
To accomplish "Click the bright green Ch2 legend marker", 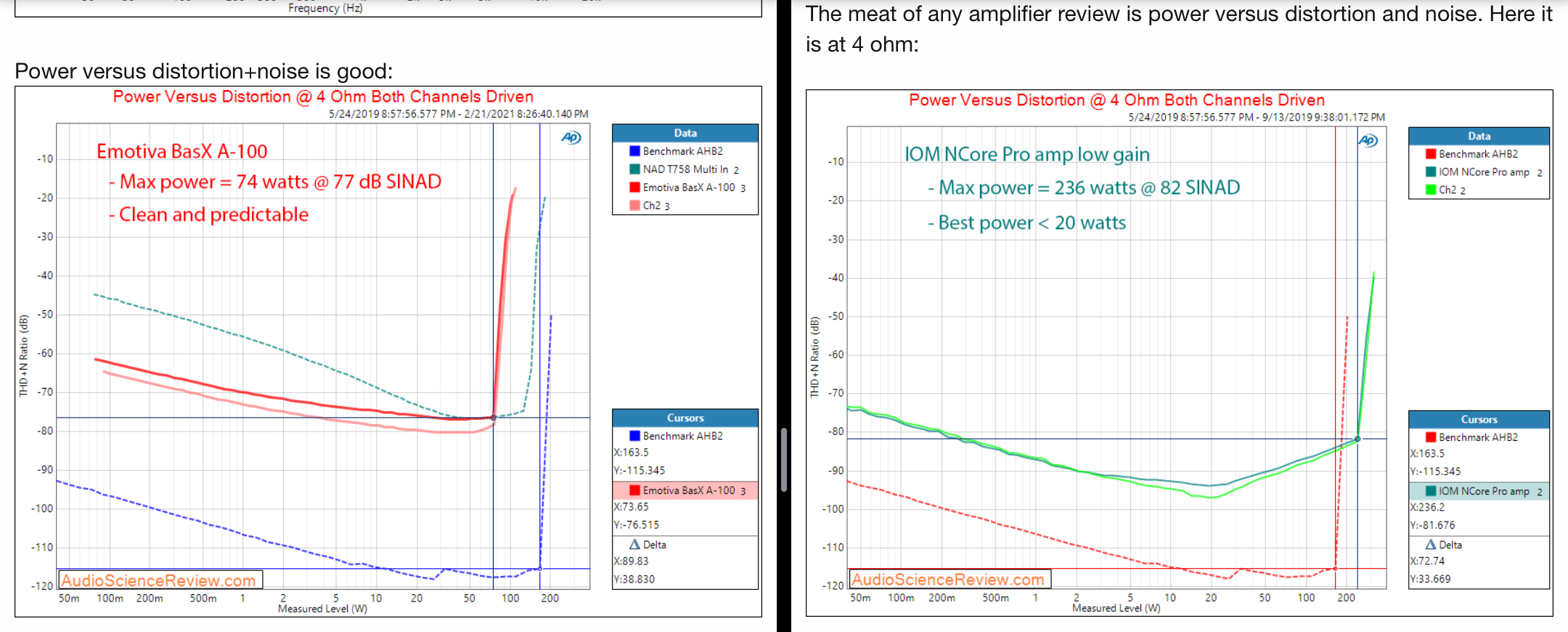I will coord(1431,190).
